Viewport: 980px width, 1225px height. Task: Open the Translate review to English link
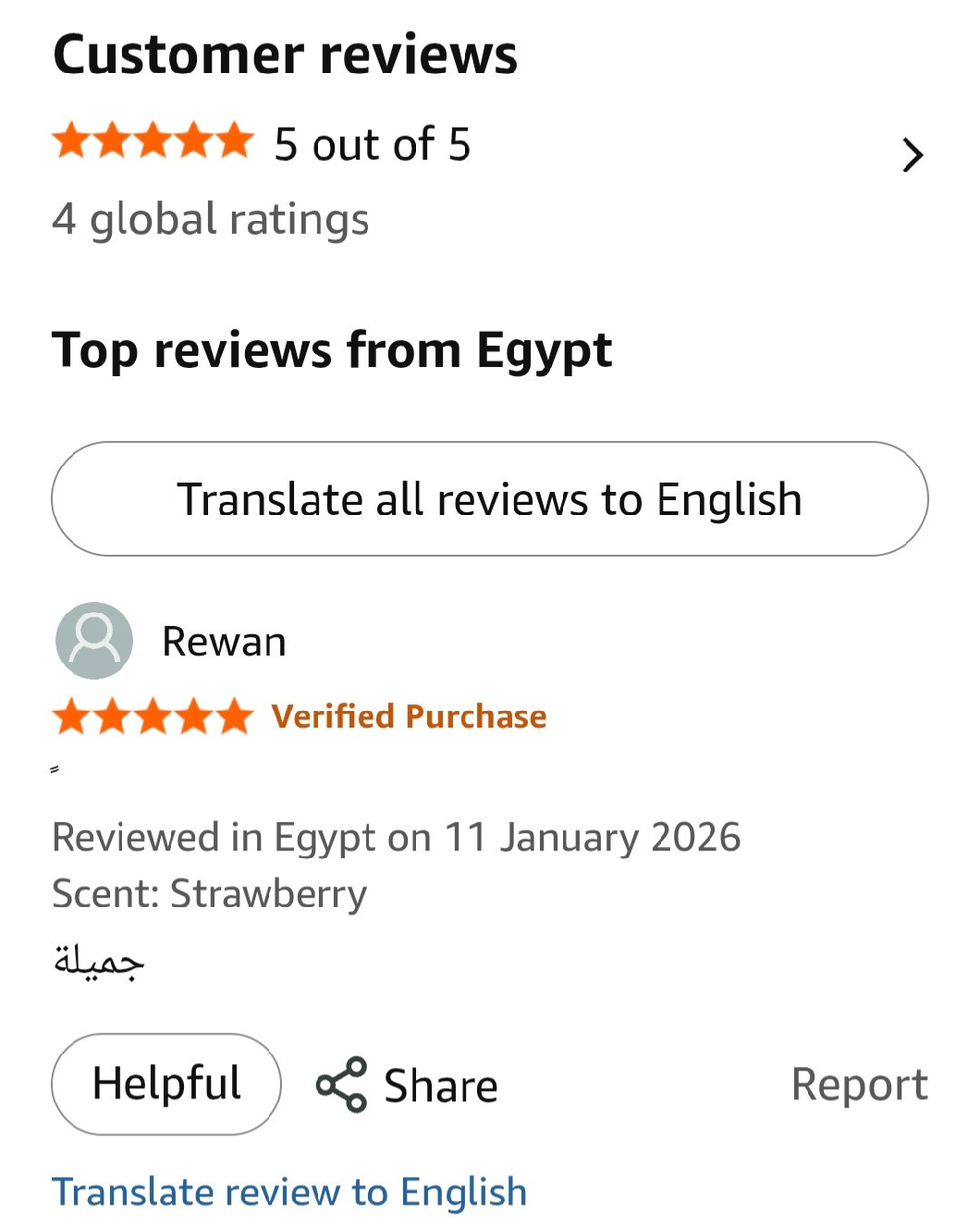pos(290,1191)
